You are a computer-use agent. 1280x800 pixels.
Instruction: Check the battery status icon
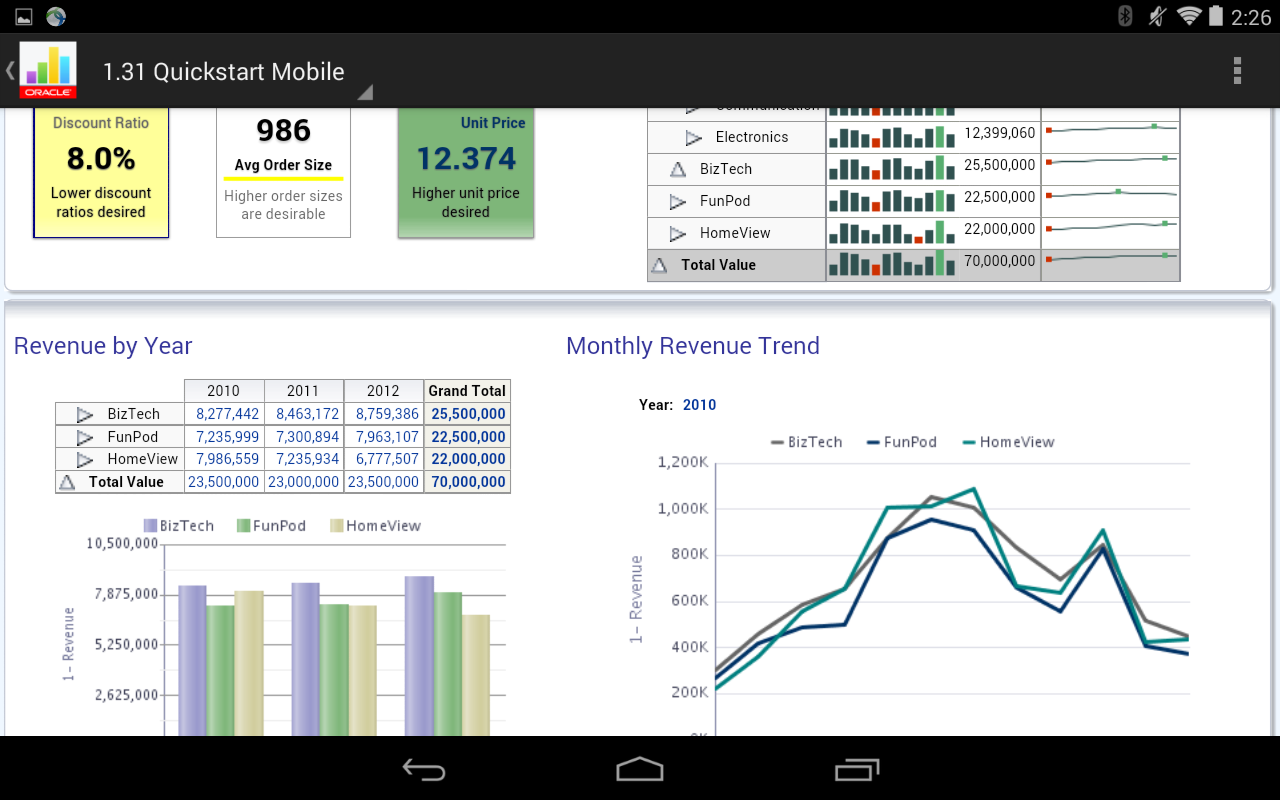tap(1216, 16)
